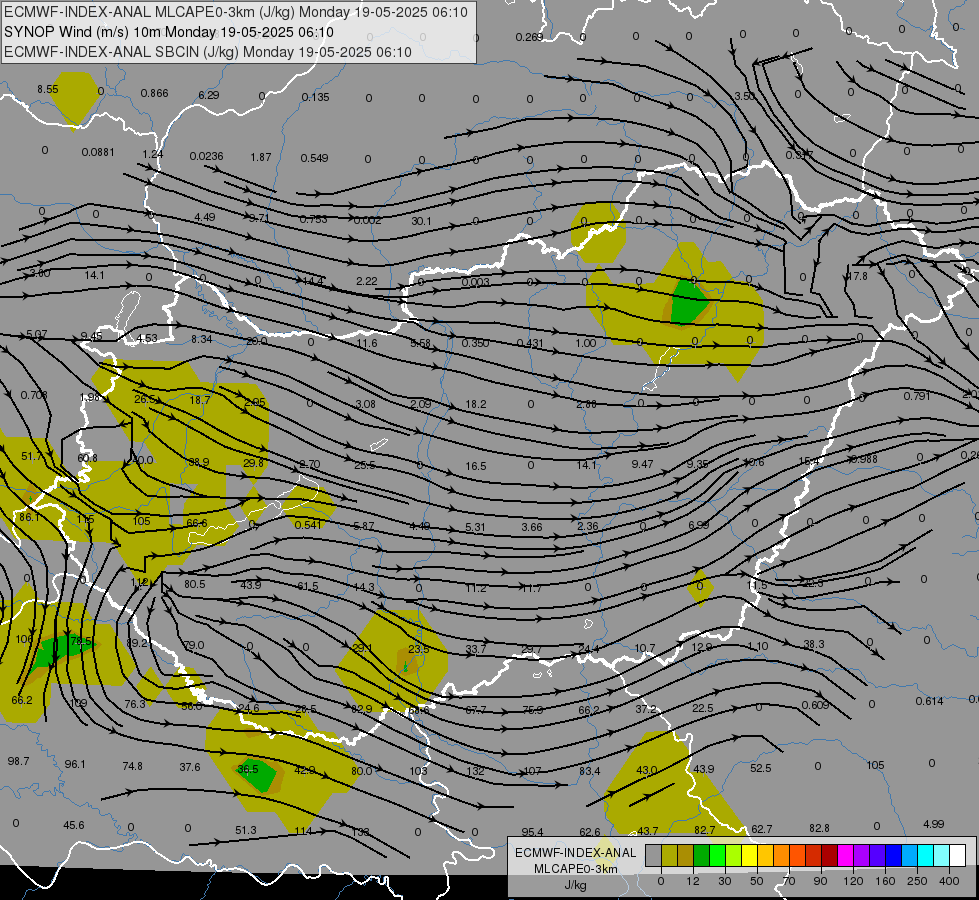Click the map value 95.4
979x900 pixels.
[x=533, y=832]
